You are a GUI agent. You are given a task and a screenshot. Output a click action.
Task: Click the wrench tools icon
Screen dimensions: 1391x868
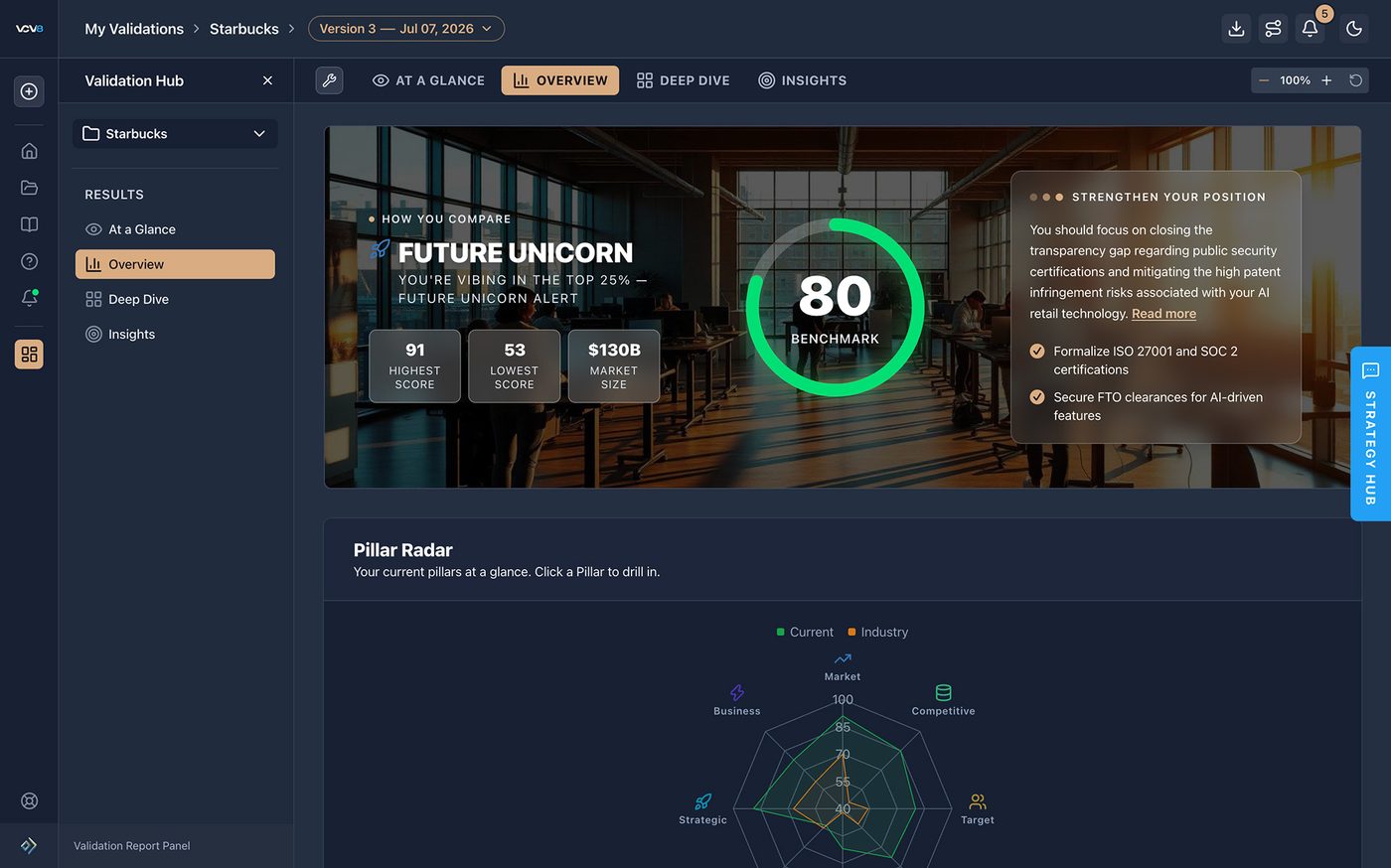pyautogui.click(x=329, y=80)
